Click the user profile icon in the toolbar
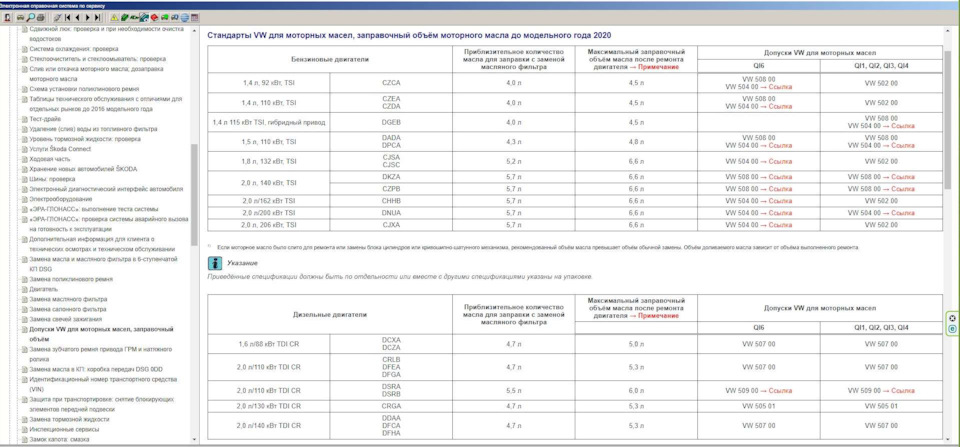 pos(7,17)
